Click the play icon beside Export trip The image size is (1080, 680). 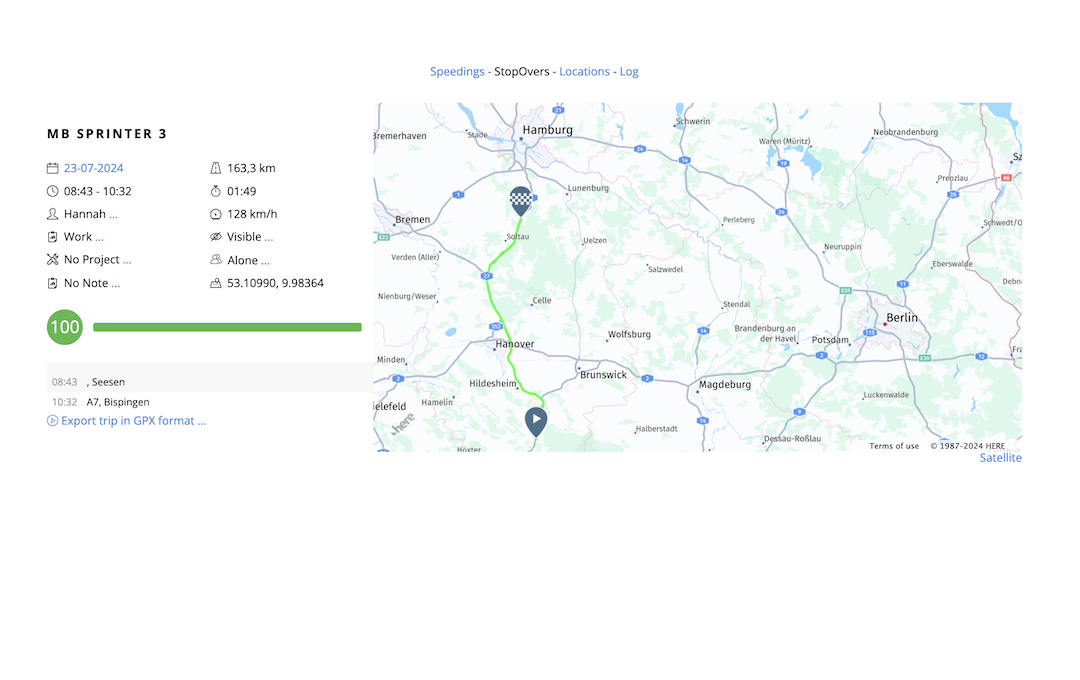pyautogui.click(x=52, y=420)
